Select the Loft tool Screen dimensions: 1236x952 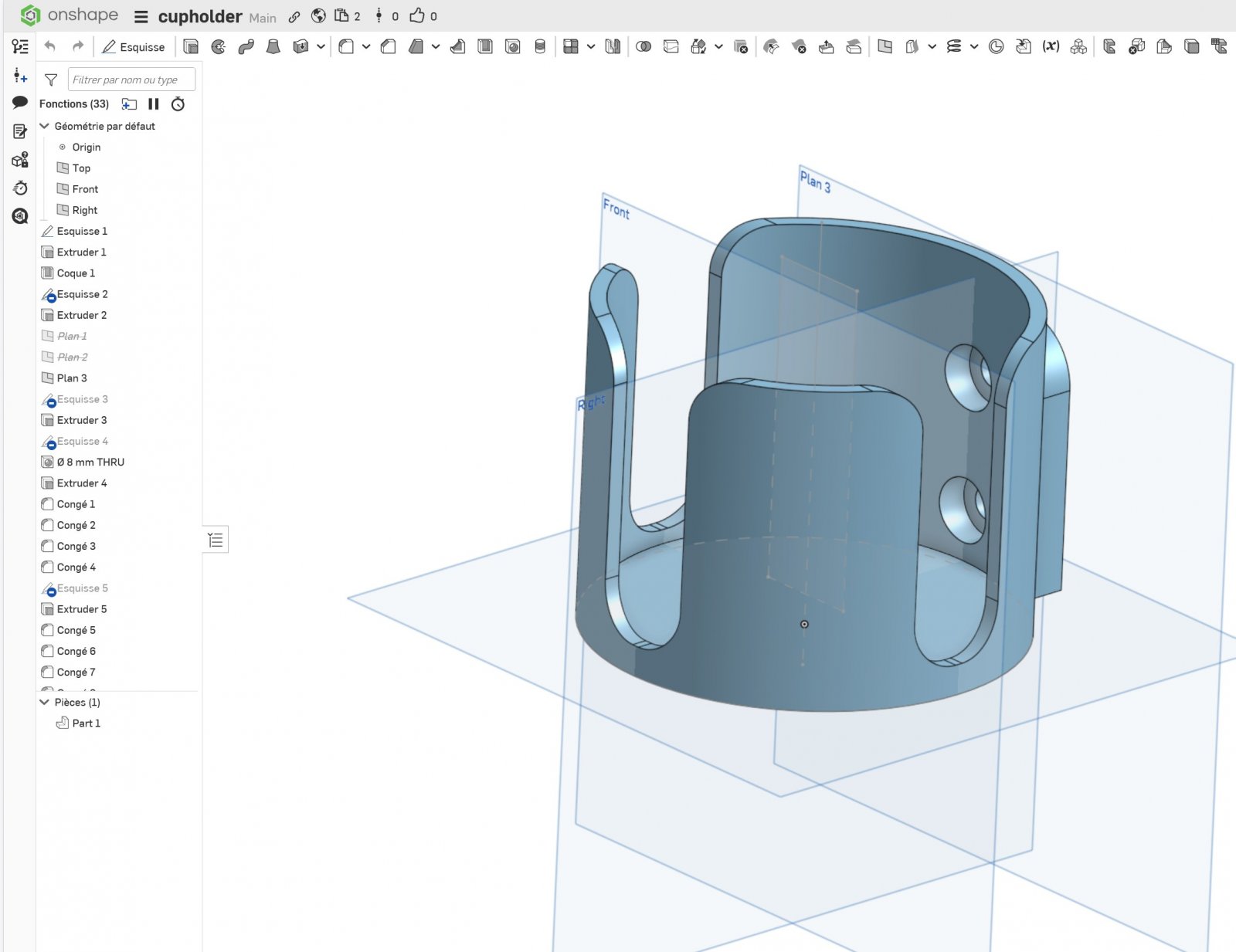pos(273,47)
